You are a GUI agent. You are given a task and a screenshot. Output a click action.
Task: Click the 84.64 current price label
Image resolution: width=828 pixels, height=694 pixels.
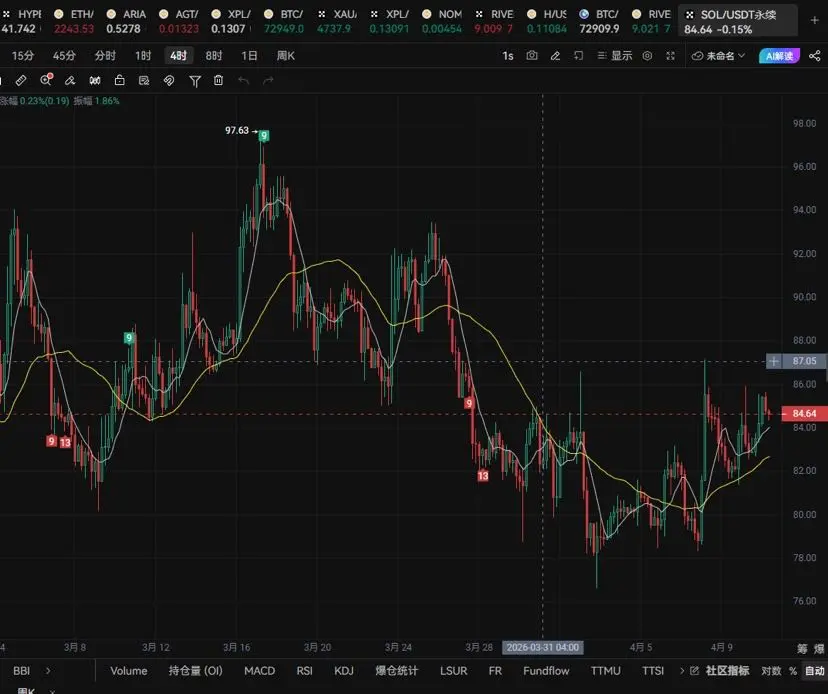[804, 414]
